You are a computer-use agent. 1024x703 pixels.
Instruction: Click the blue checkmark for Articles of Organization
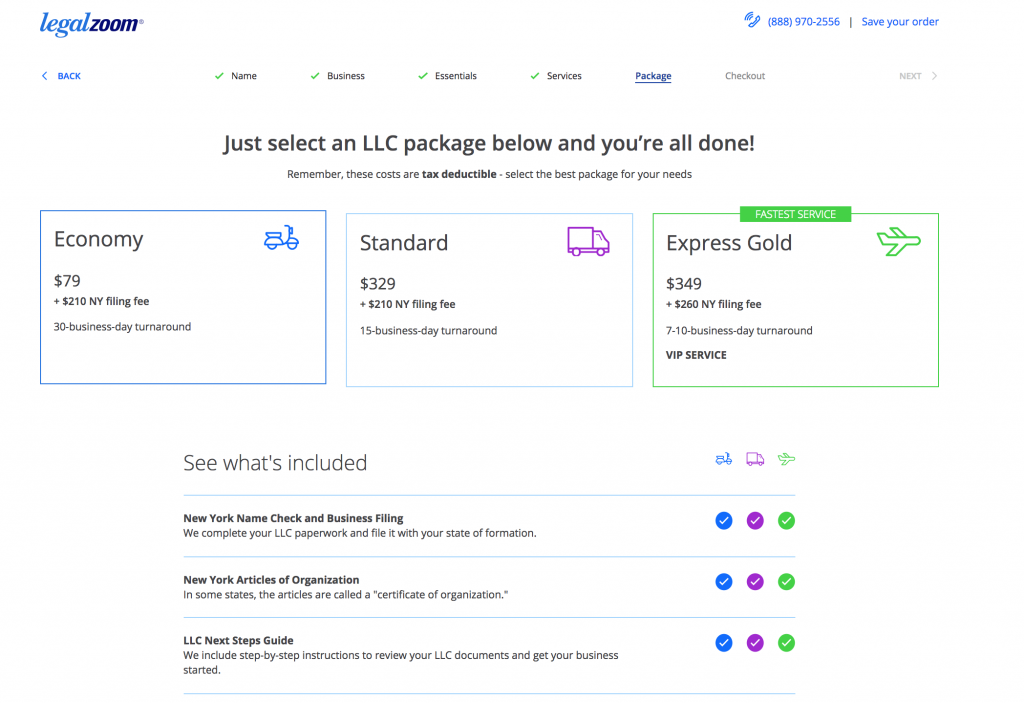(x=724, y=581)
